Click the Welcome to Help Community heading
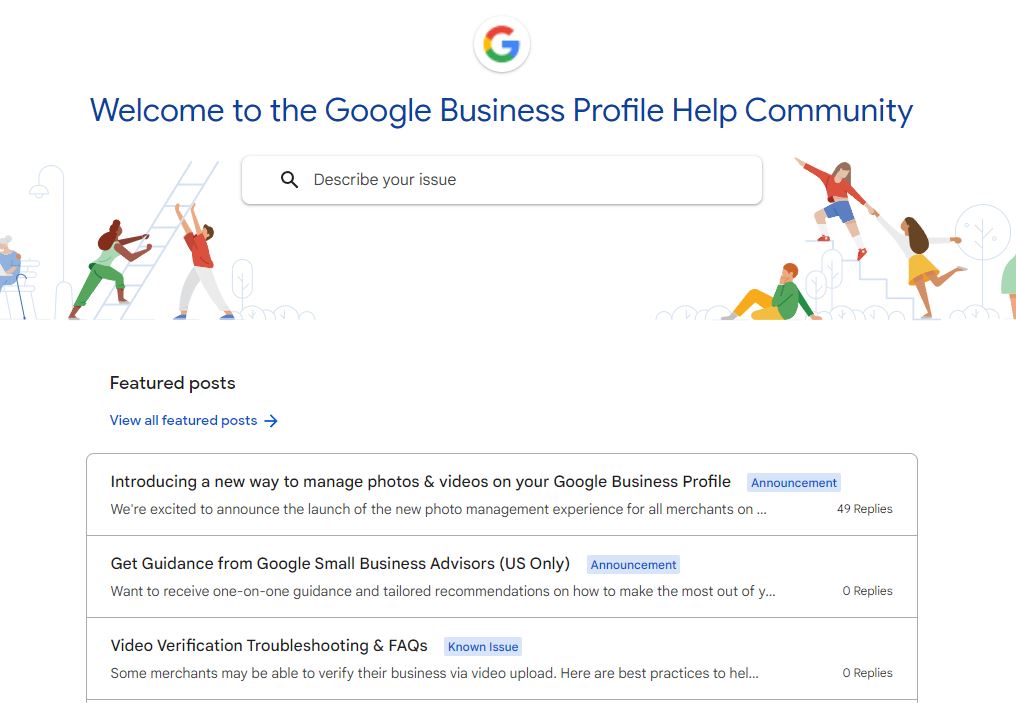This screenshot has width=1016, height=703. click(502, 110)
